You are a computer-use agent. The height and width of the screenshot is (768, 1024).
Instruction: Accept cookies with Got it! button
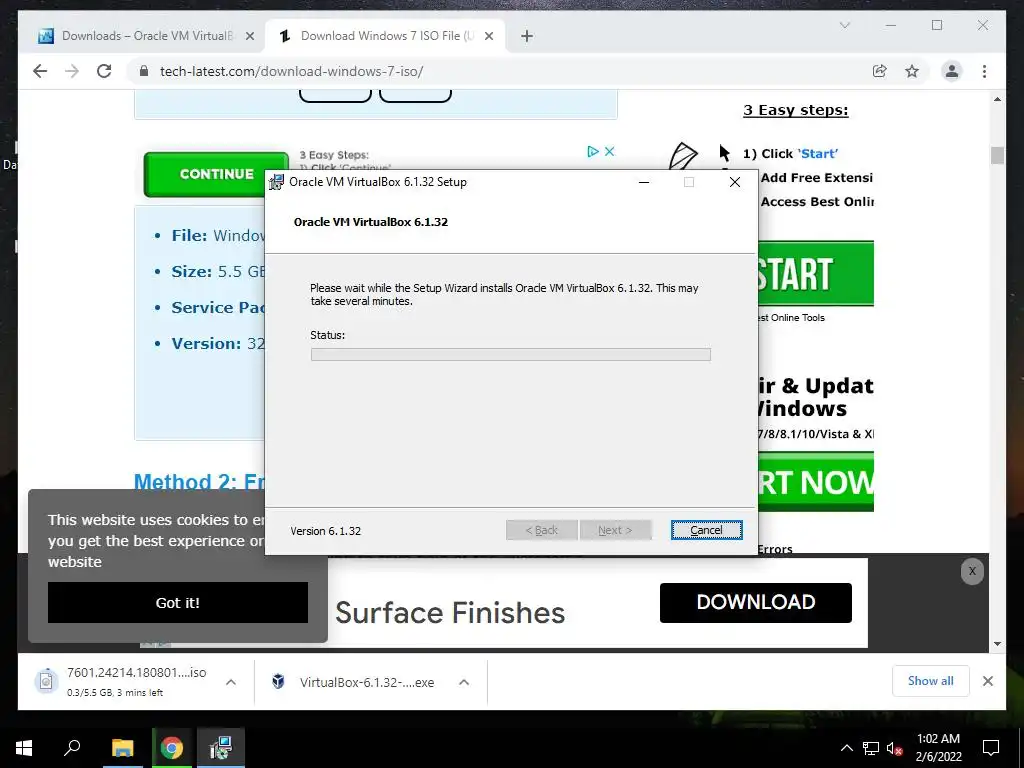[178, 602]
